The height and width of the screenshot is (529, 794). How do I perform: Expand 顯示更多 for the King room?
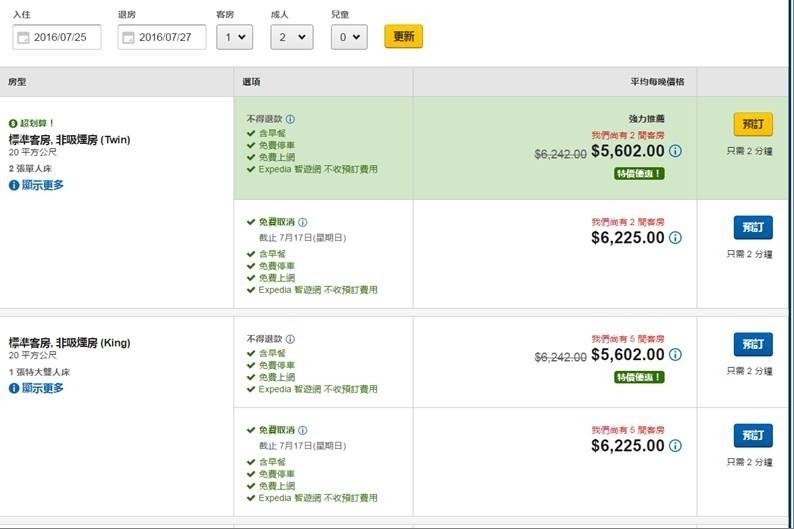[x=36, y=388]
